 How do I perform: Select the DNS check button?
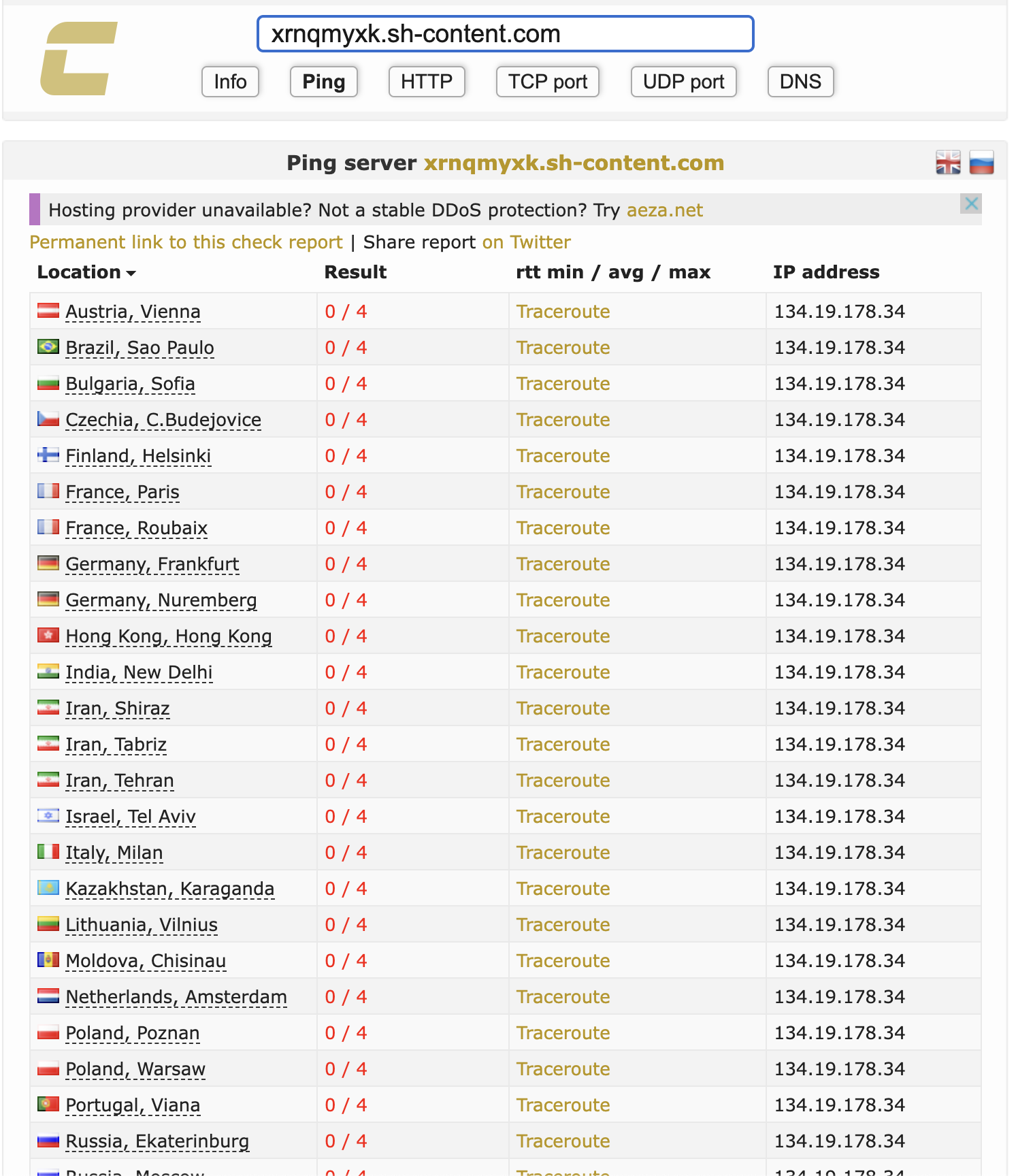801,82
